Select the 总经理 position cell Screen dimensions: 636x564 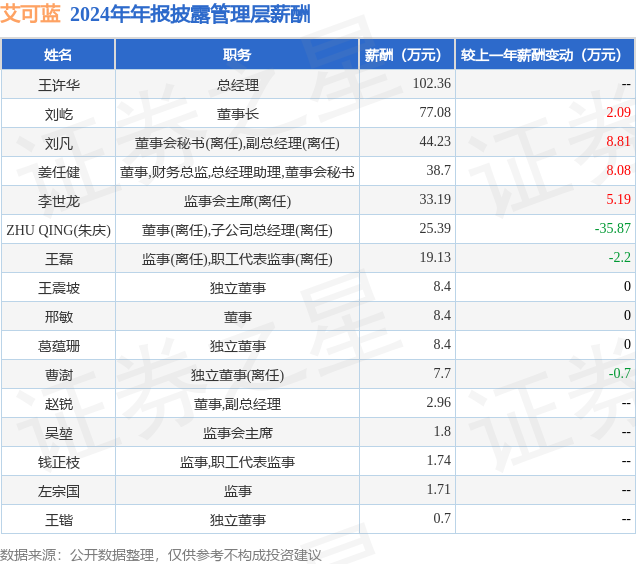coord(238,85)
